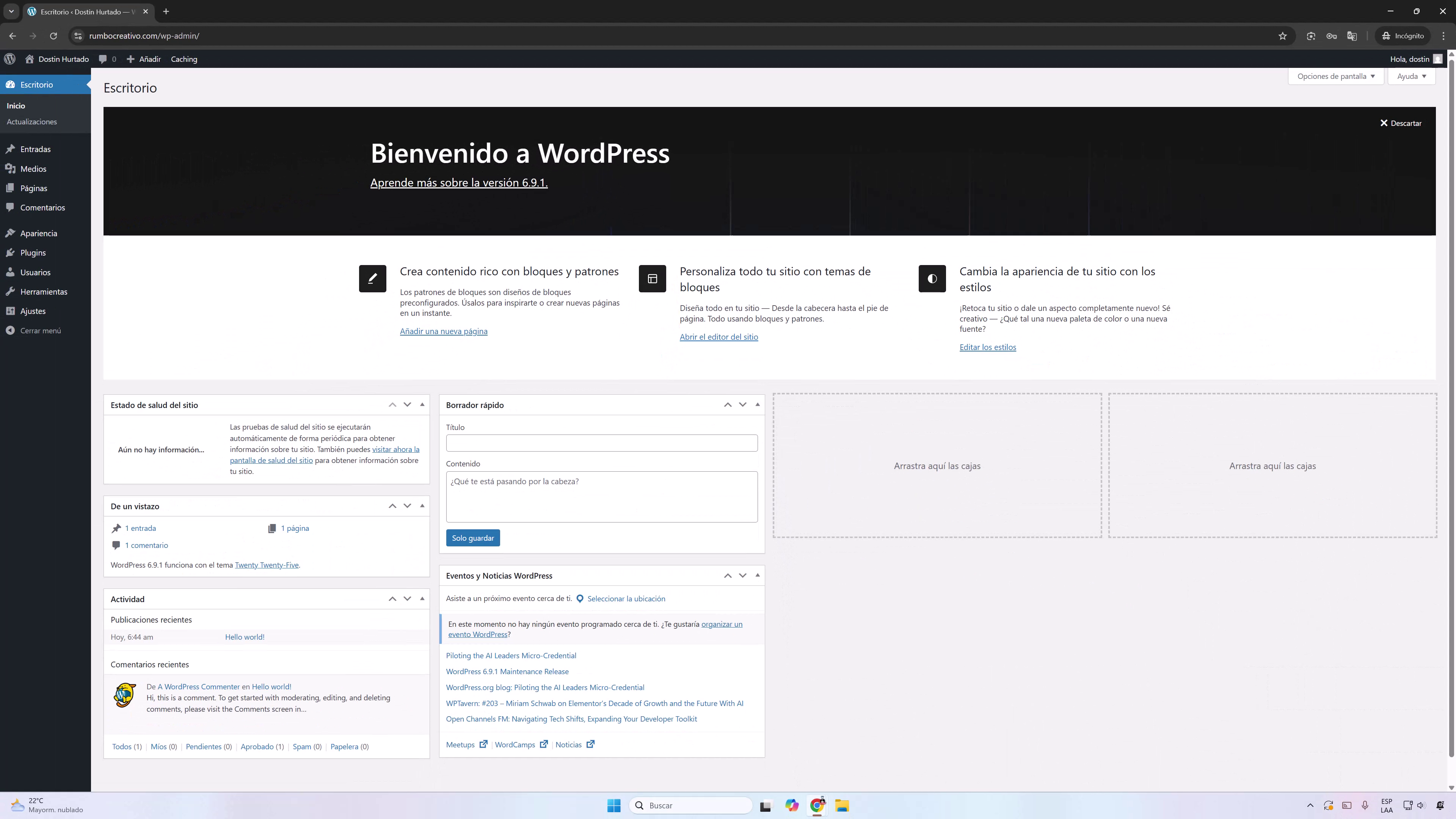Click the Solo guardar button
This screenshot has width=1456, height=819.
tap(472, 538)
